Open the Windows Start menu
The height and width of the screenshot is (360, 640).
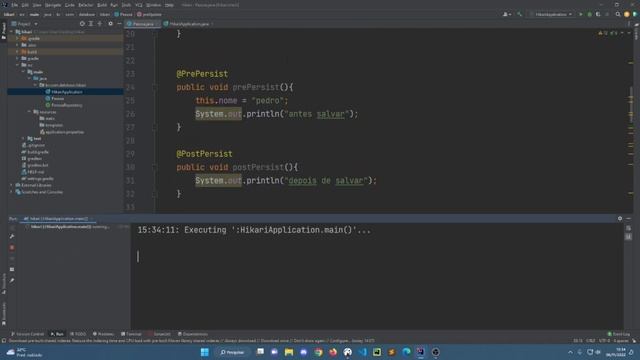[204, 352]
